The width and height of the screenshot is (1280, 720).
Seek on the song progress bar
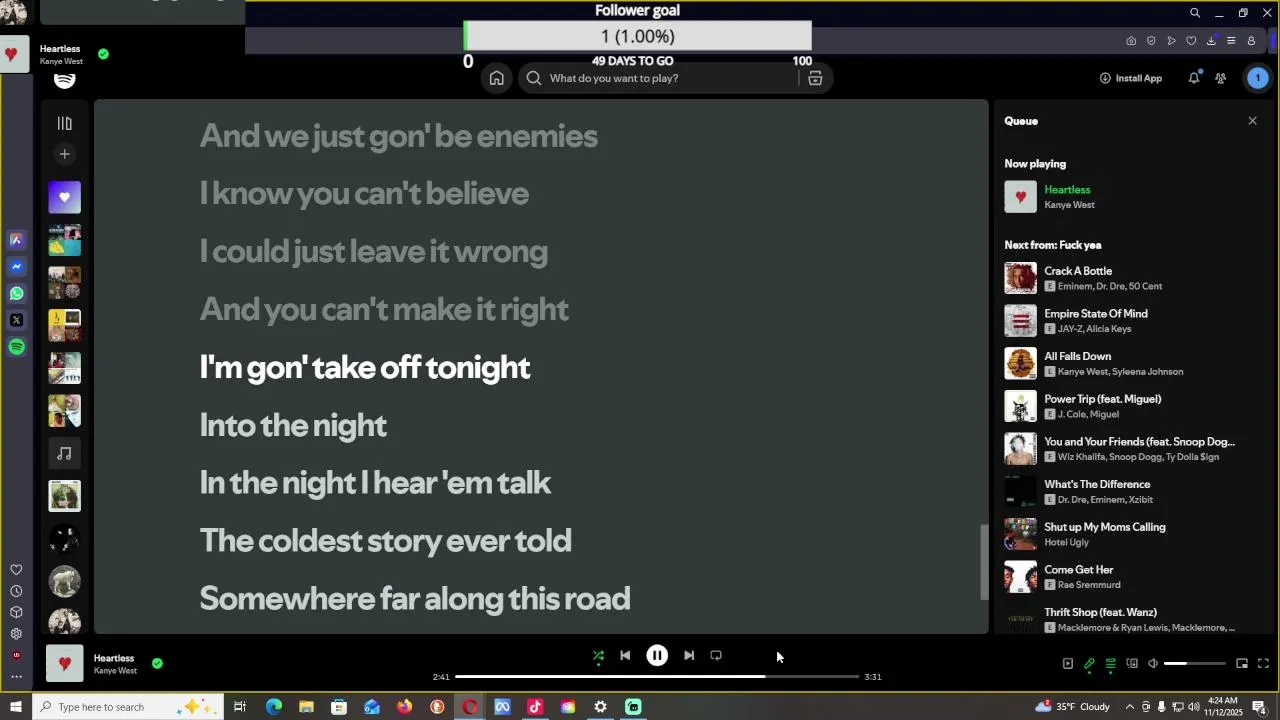coord(657,677)
